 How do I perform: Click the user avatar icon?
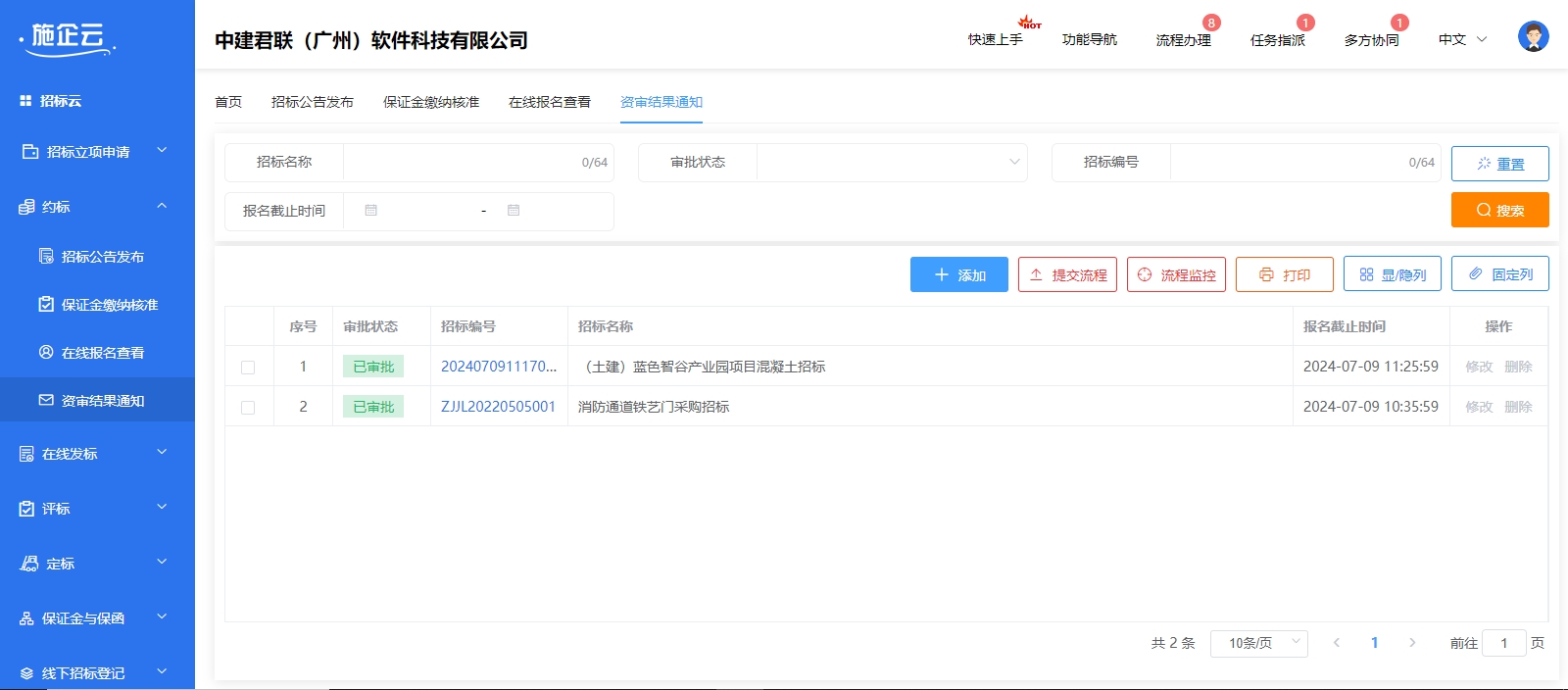tap(1533, 37)
